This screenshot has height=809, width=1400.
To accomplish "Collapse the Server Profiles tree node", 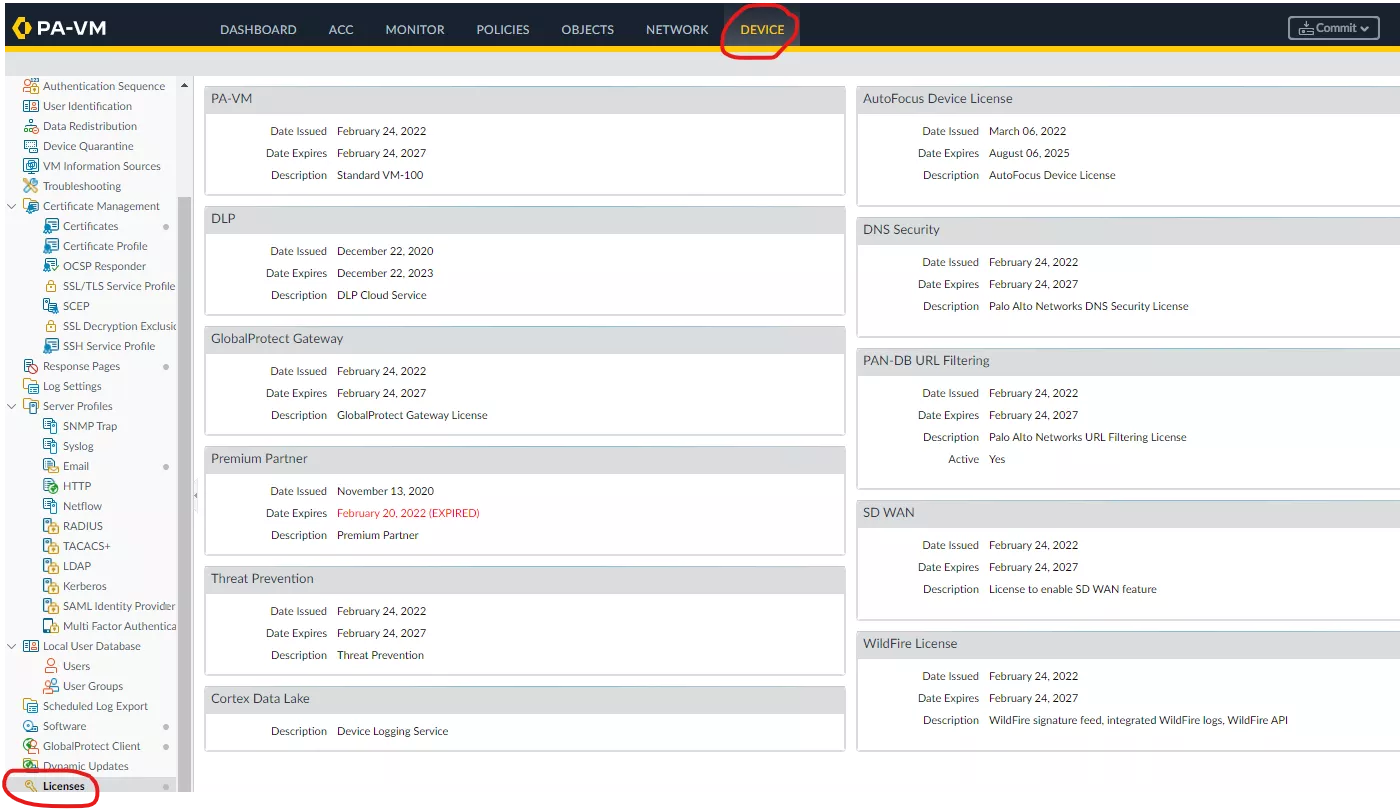I will point(12,406).
